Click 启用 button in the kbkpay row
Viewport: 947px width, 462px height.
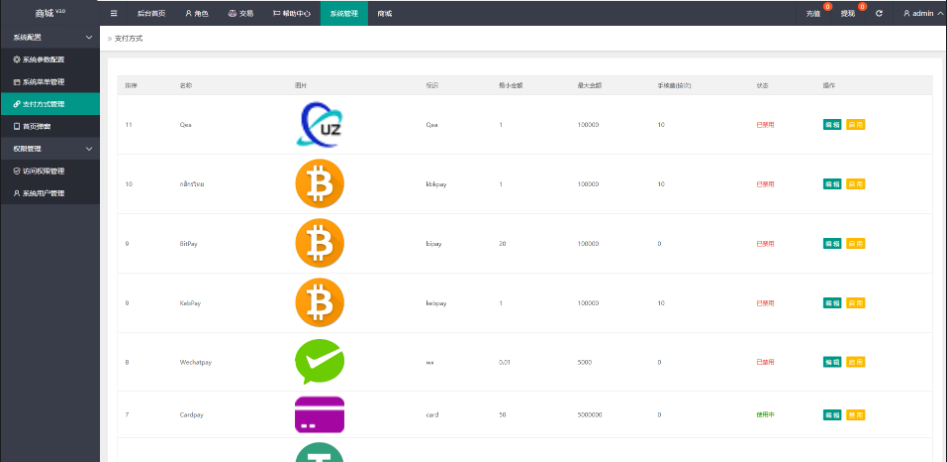point(855,184)
